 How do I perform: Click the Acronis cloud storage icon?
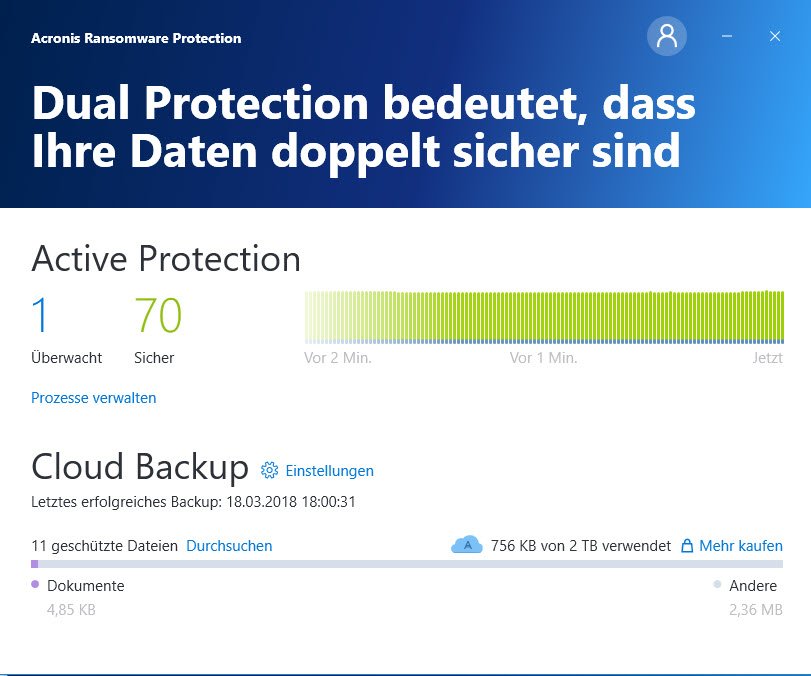(467, 545)
